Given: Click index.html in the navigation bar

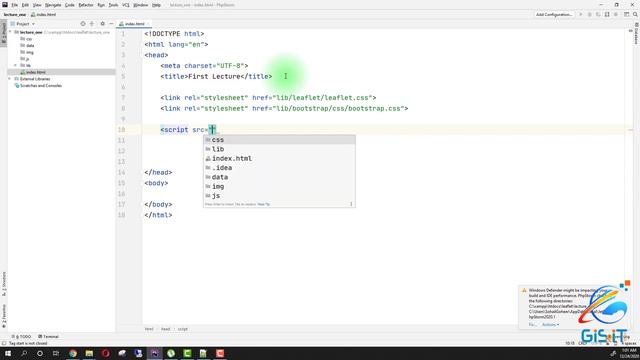Looking at the screenshot, I should pos(44,15).
